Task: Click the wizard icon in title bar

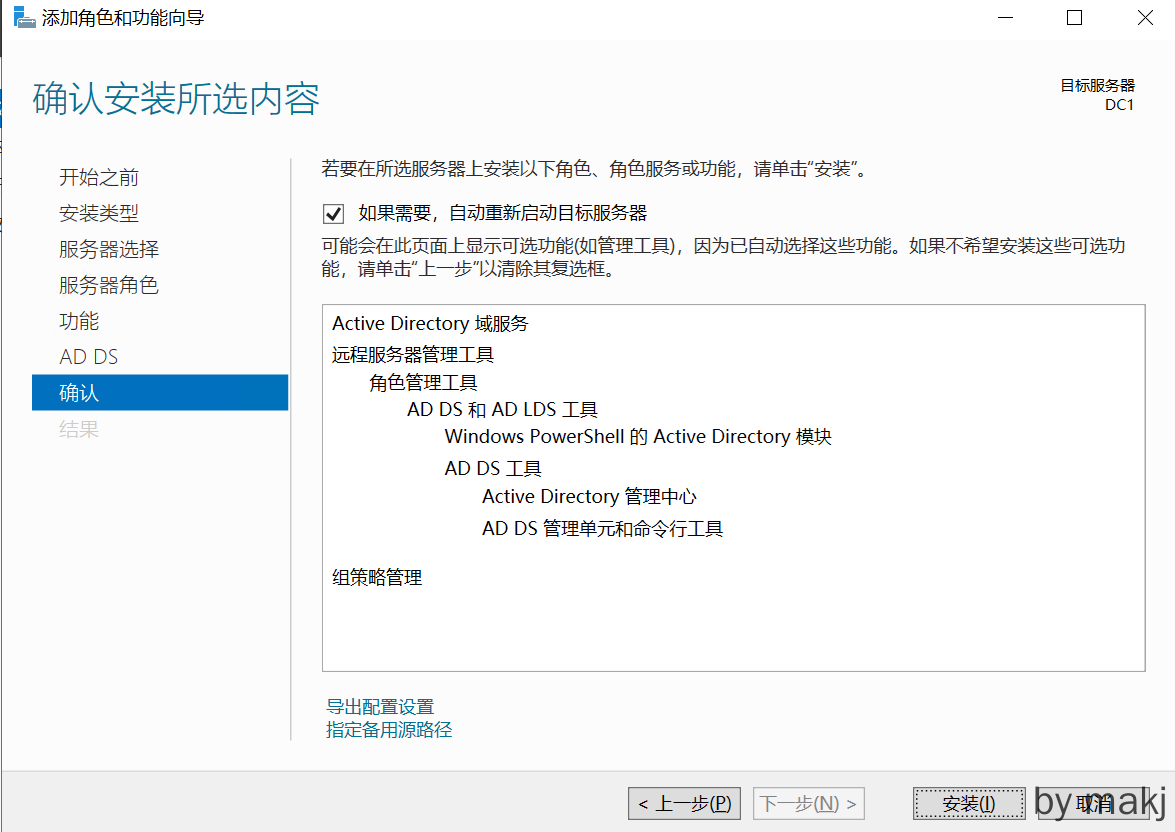Action: (24, 18)
